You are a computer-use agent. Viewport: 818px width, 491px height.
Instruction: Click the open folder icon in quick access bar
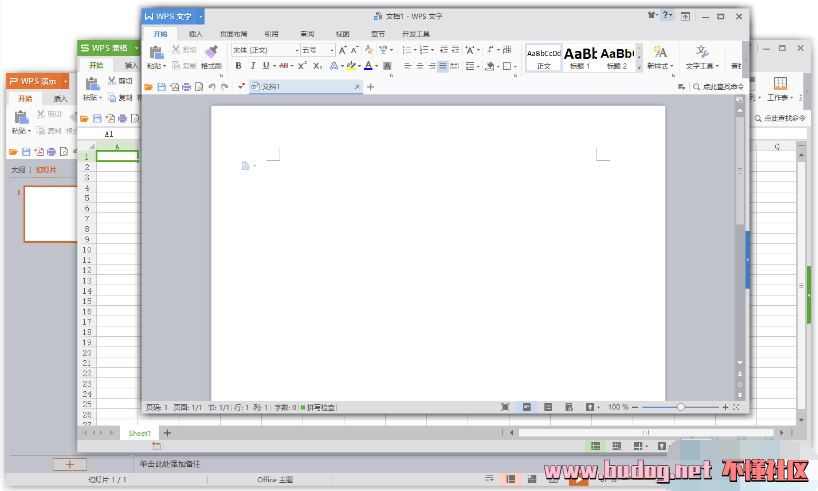coord(149,87)
